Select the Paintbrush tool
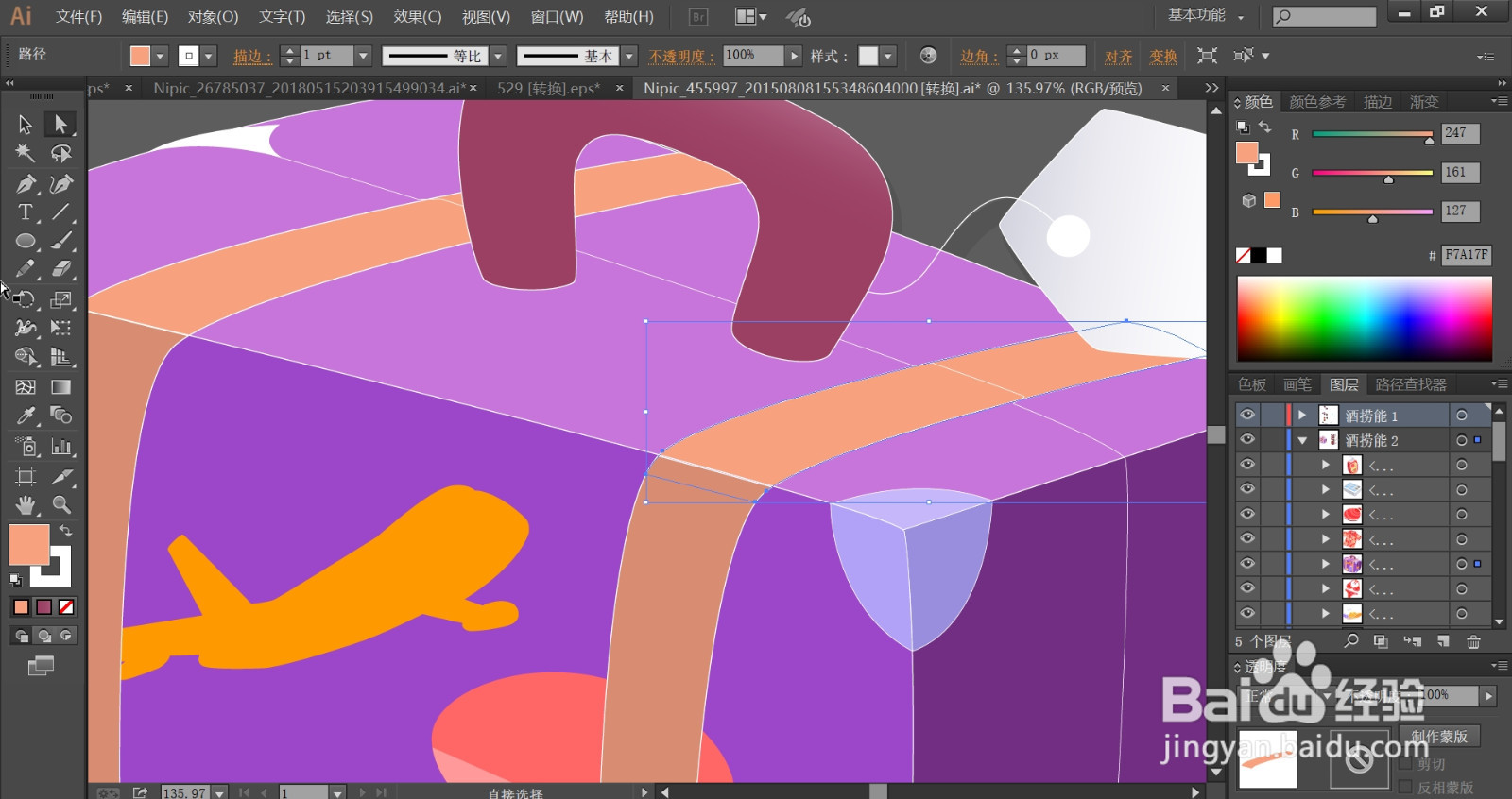 click(61, 241)
